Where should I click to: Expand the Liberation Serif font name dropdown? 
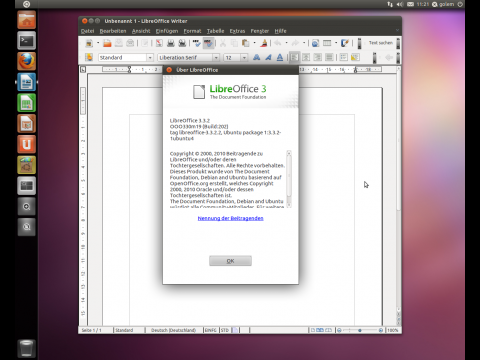(x=216, y=58)
